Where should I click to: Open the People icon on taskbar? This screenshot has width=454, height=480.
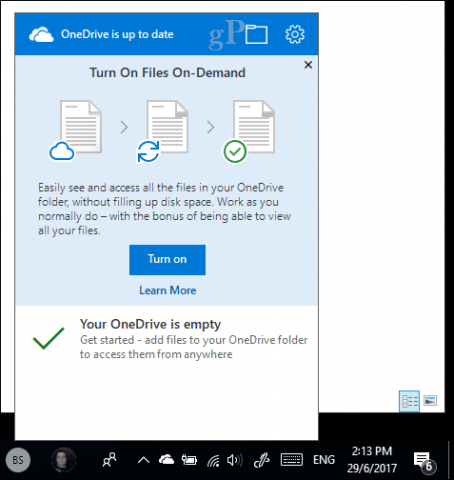pyautogui.click(x=110, y=460)
